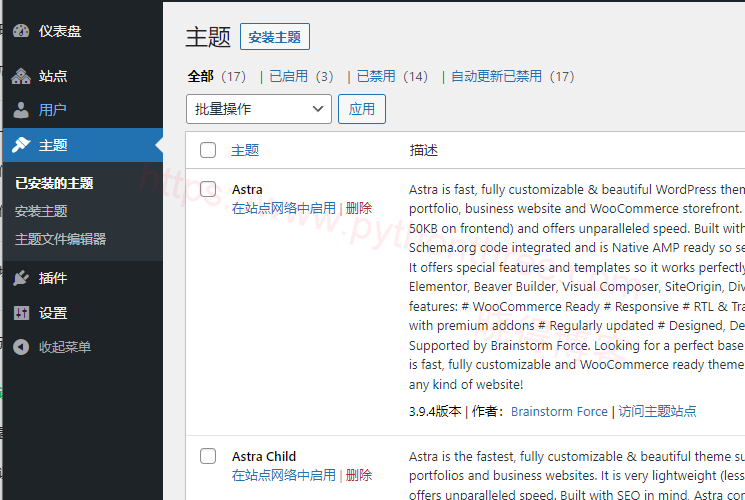Click the 应用 button
Image resolution: width=745 pixels, height=500 pixels.
pyautogui.click(x=362, y=109)
